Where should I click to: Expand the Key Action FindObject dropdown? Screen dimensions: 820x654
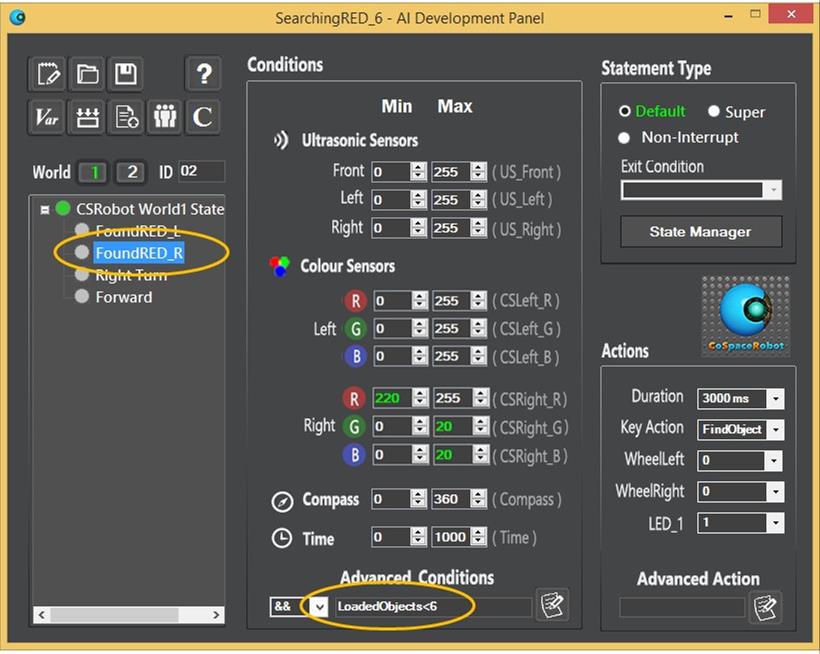click(774, 429)
